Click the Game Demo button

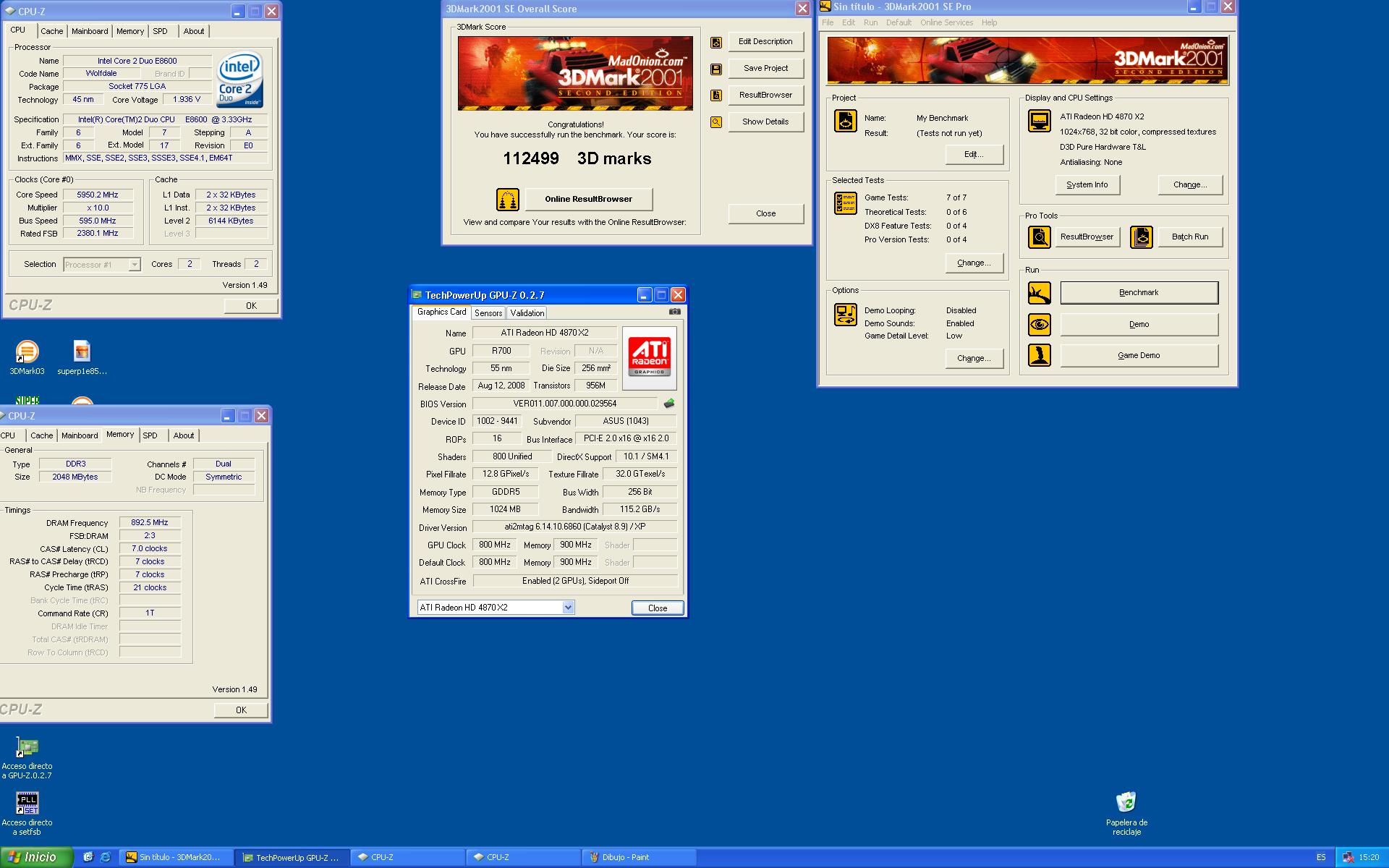1139,355
